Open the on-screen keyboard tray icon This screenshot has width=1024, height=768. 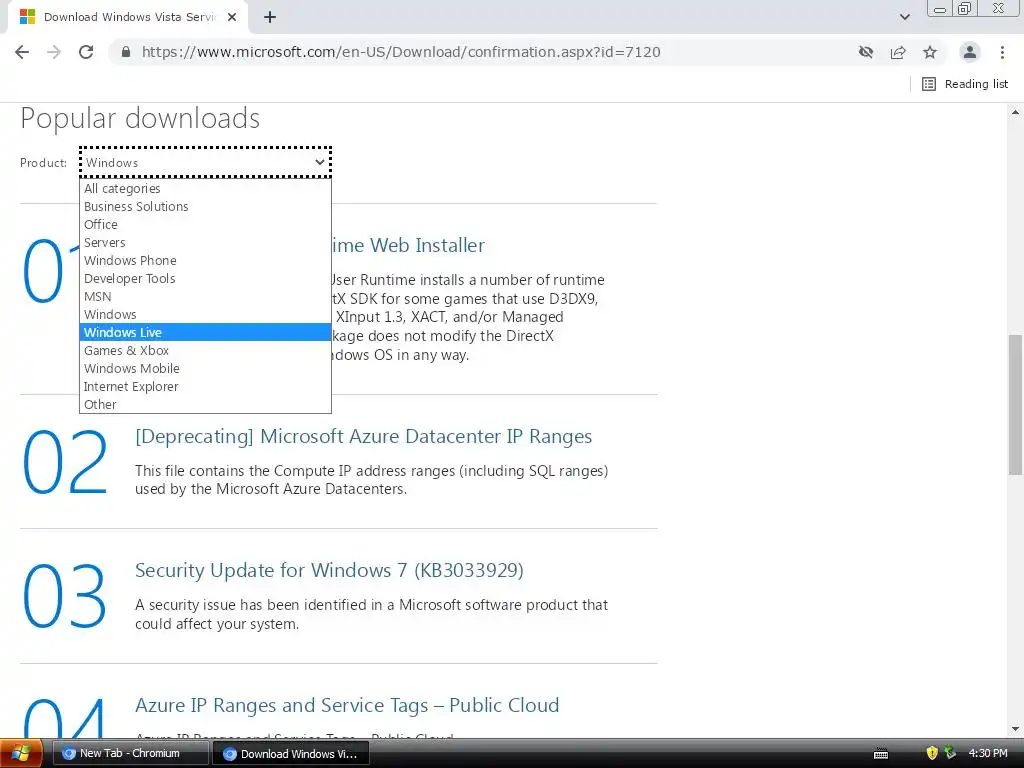point(880,754)
